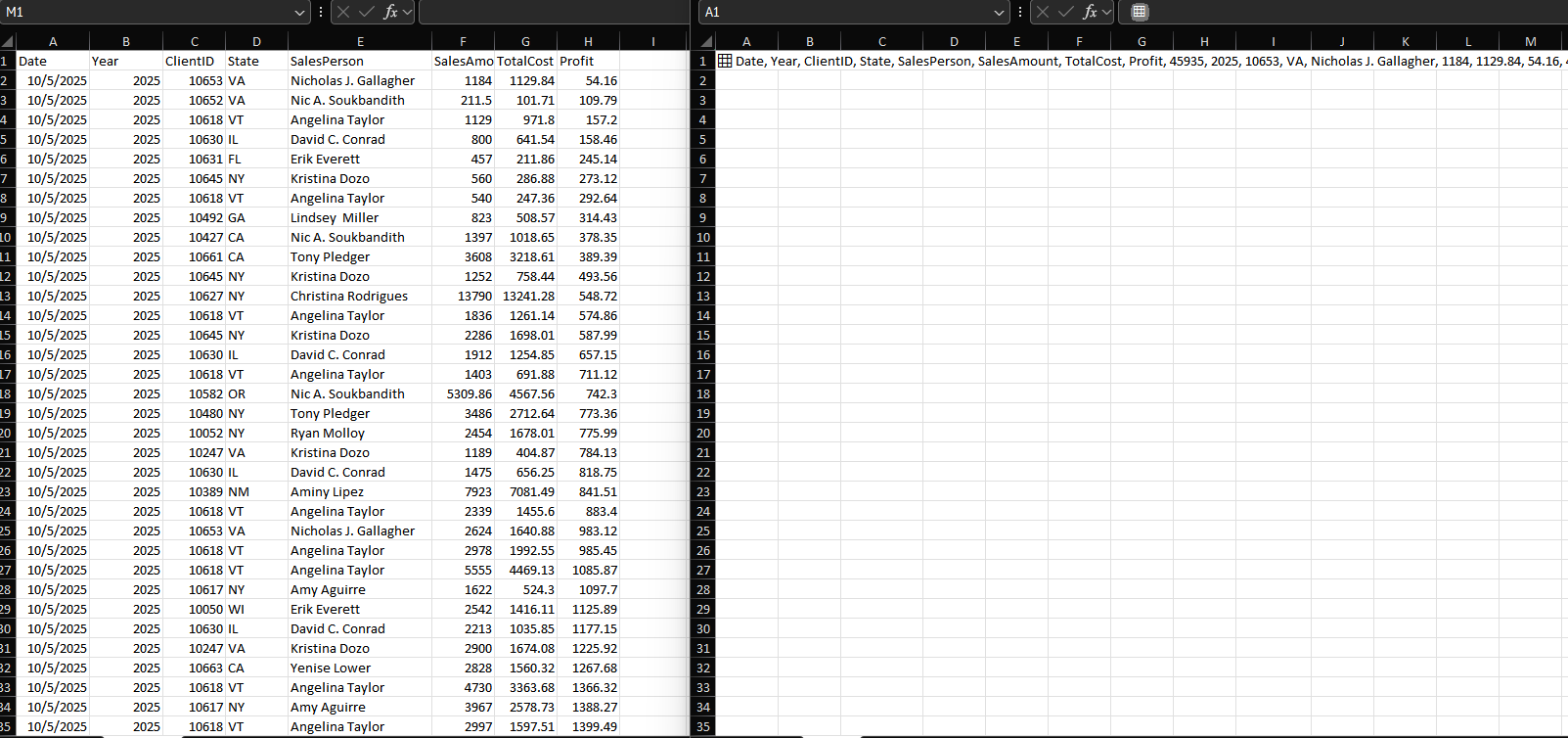Select column M header in right sheet
Viewport: 1568px width, 738px height.
(1530, 41)
